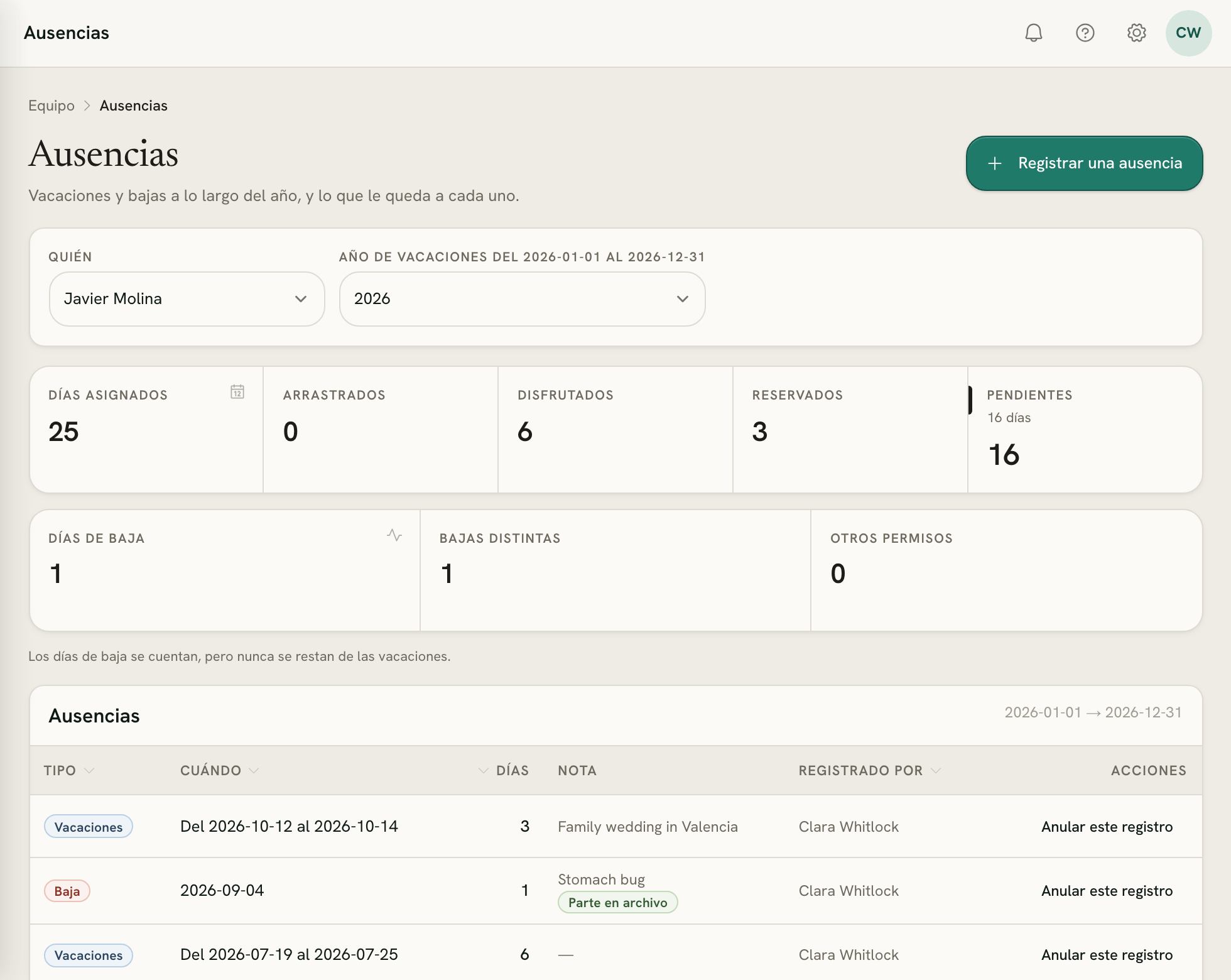Click the Ausencias breadcrumb item

[x=133, y=106]
